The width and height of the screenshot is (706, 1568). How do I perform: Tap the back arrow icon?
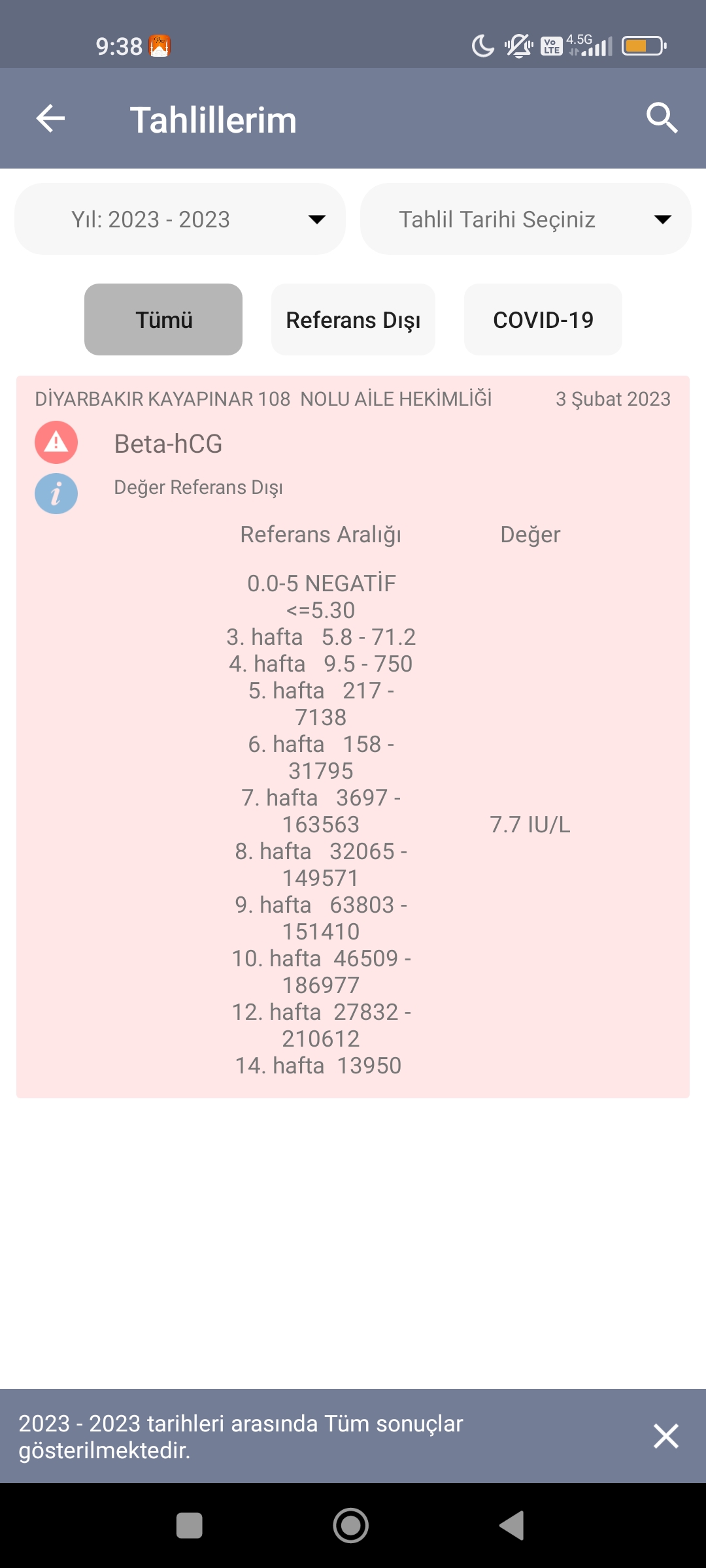pyautogui.click(x=50, y=119)
